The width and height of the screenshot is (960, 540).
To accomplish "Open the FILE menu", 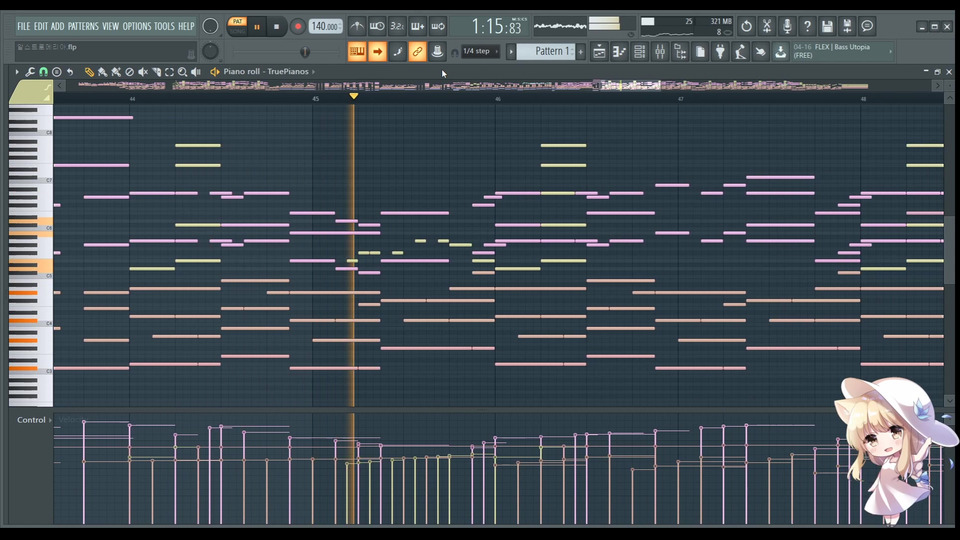I will 23,26.
